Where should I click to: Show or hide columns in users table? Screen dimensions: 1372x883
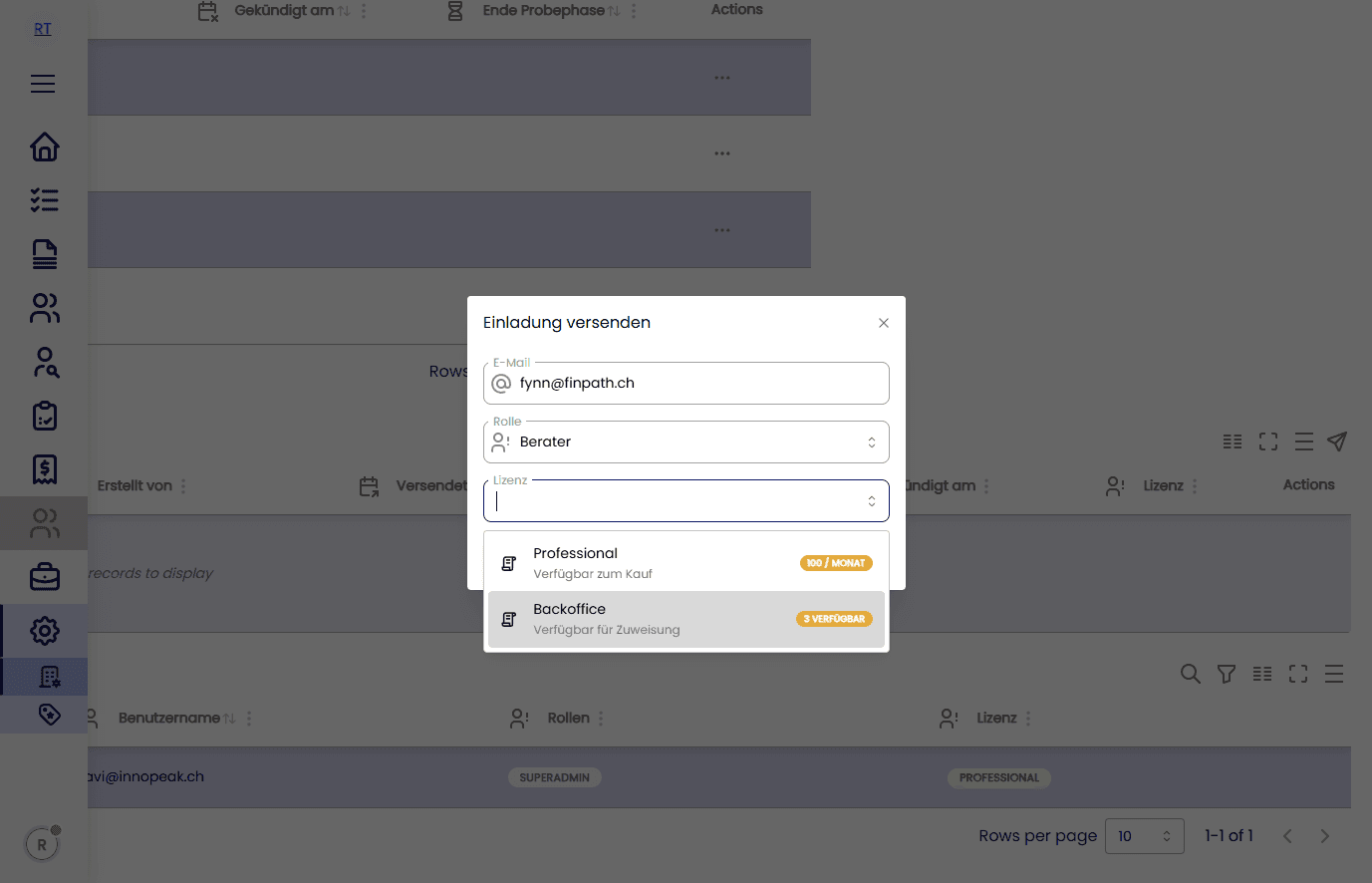[x=1262, y=674]
